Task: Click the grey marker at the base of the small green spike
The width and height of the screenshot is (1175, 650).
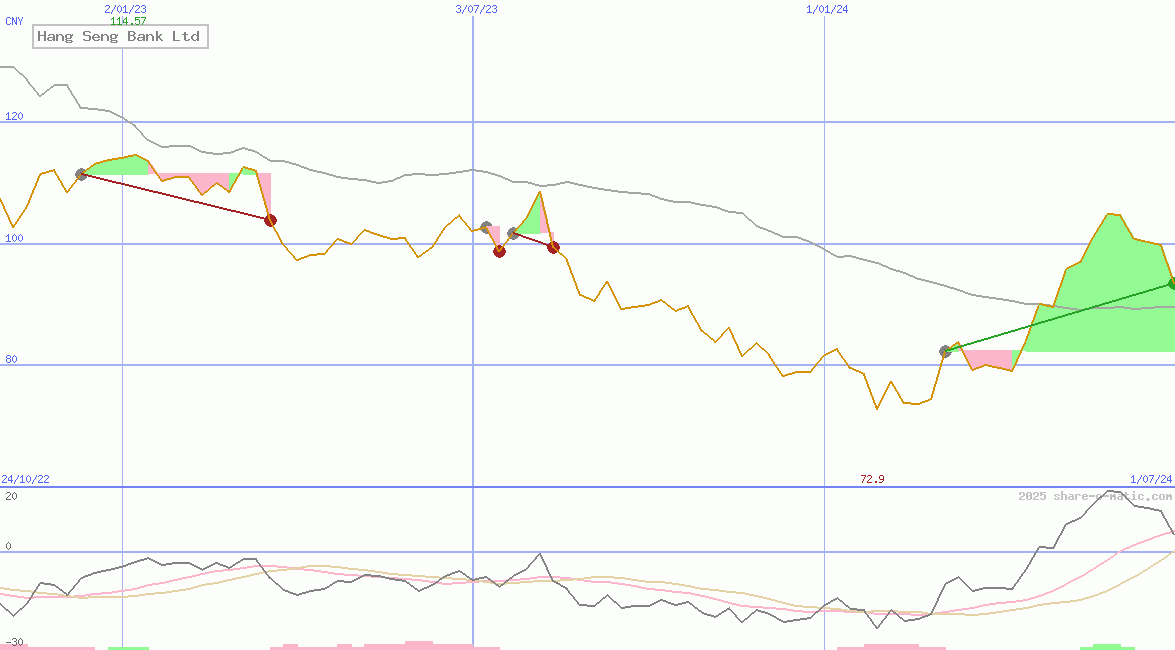Action: [513, 233]
